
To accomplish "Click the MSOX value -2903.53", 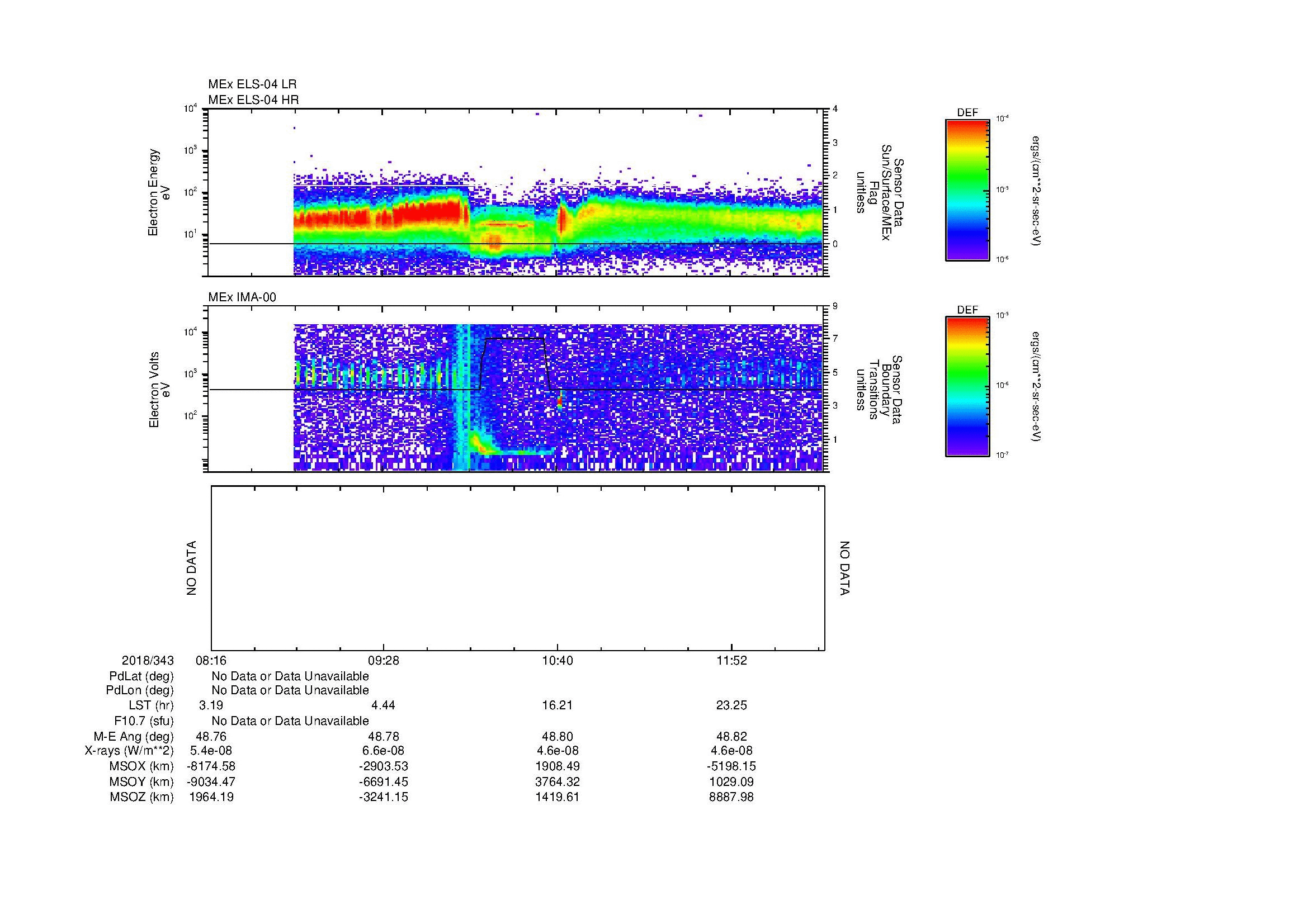I will point(384,767).
